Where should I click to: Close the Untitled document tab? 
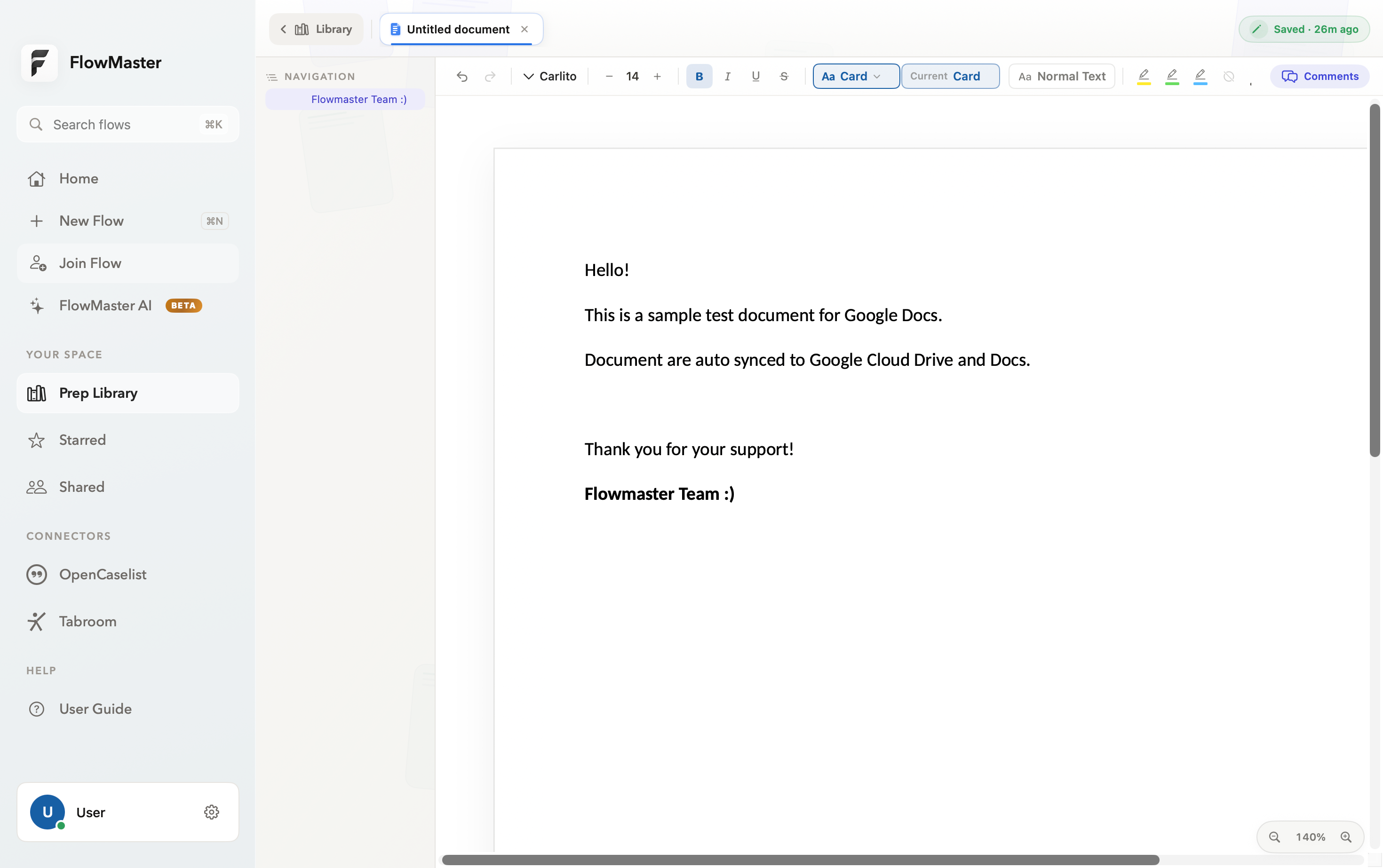pyautogui.click(x=525, y=29)
